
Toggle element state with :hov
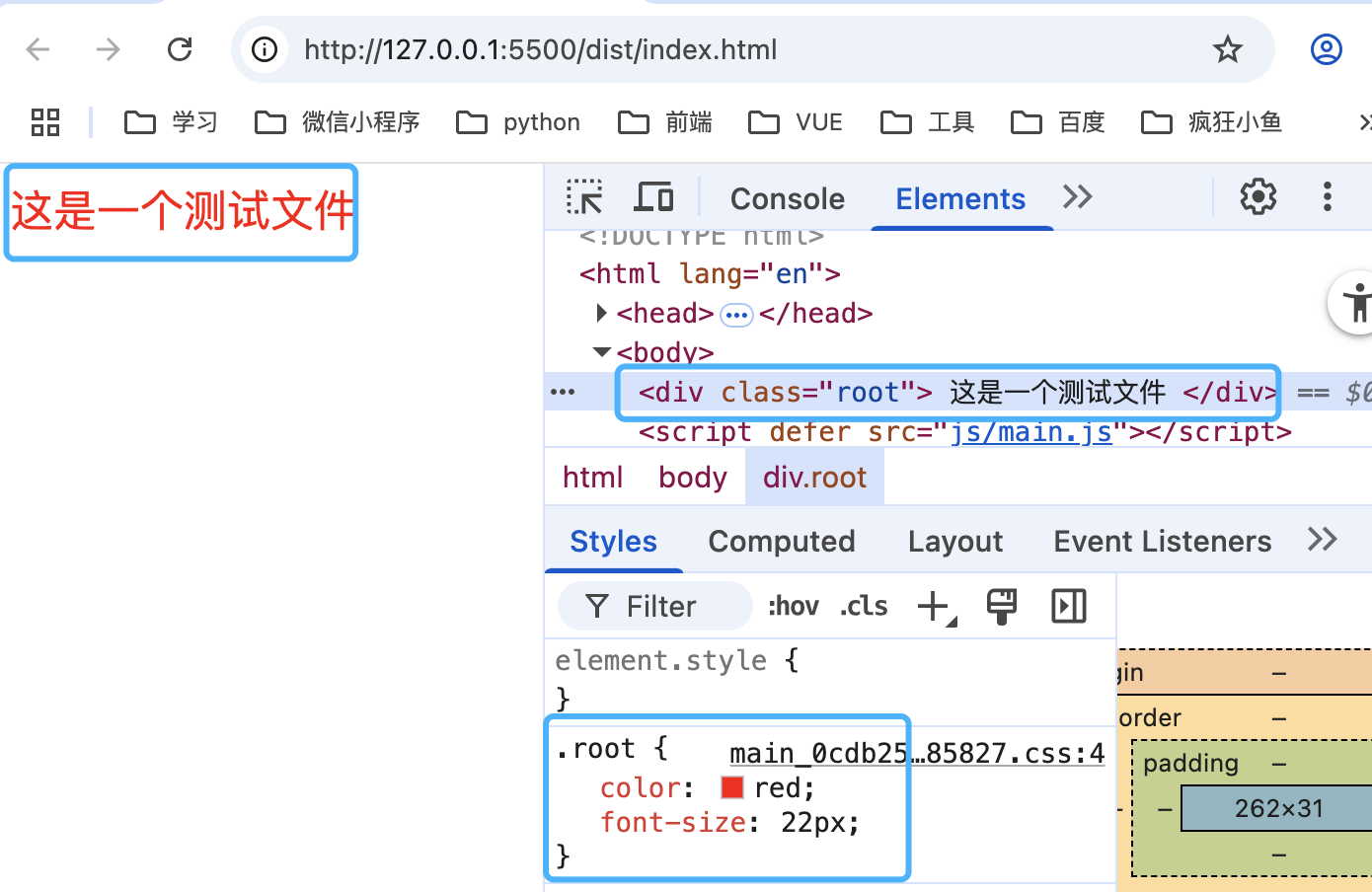793,605
